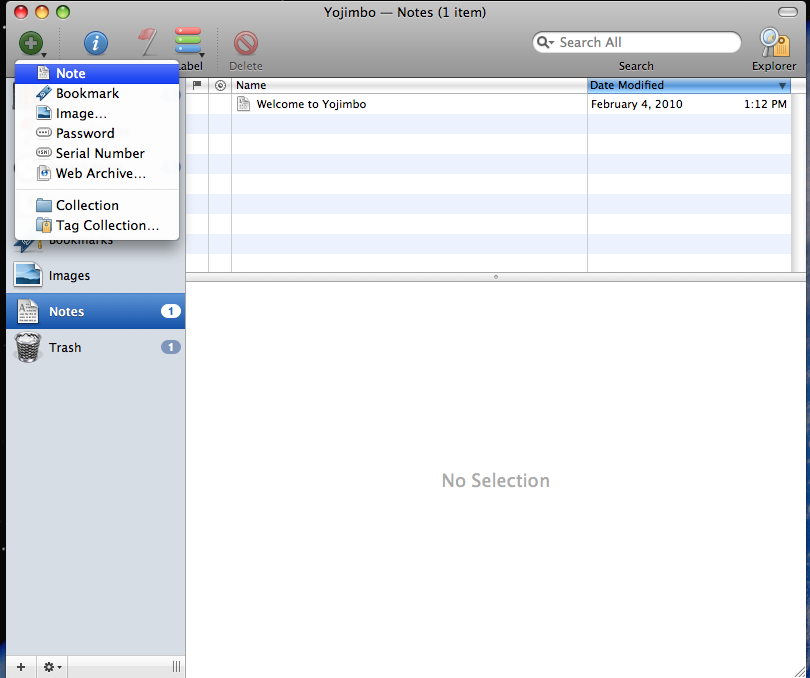Select Password in the new item menu
The height and width of the screenshot is (678, 810).
click(97, 133)
